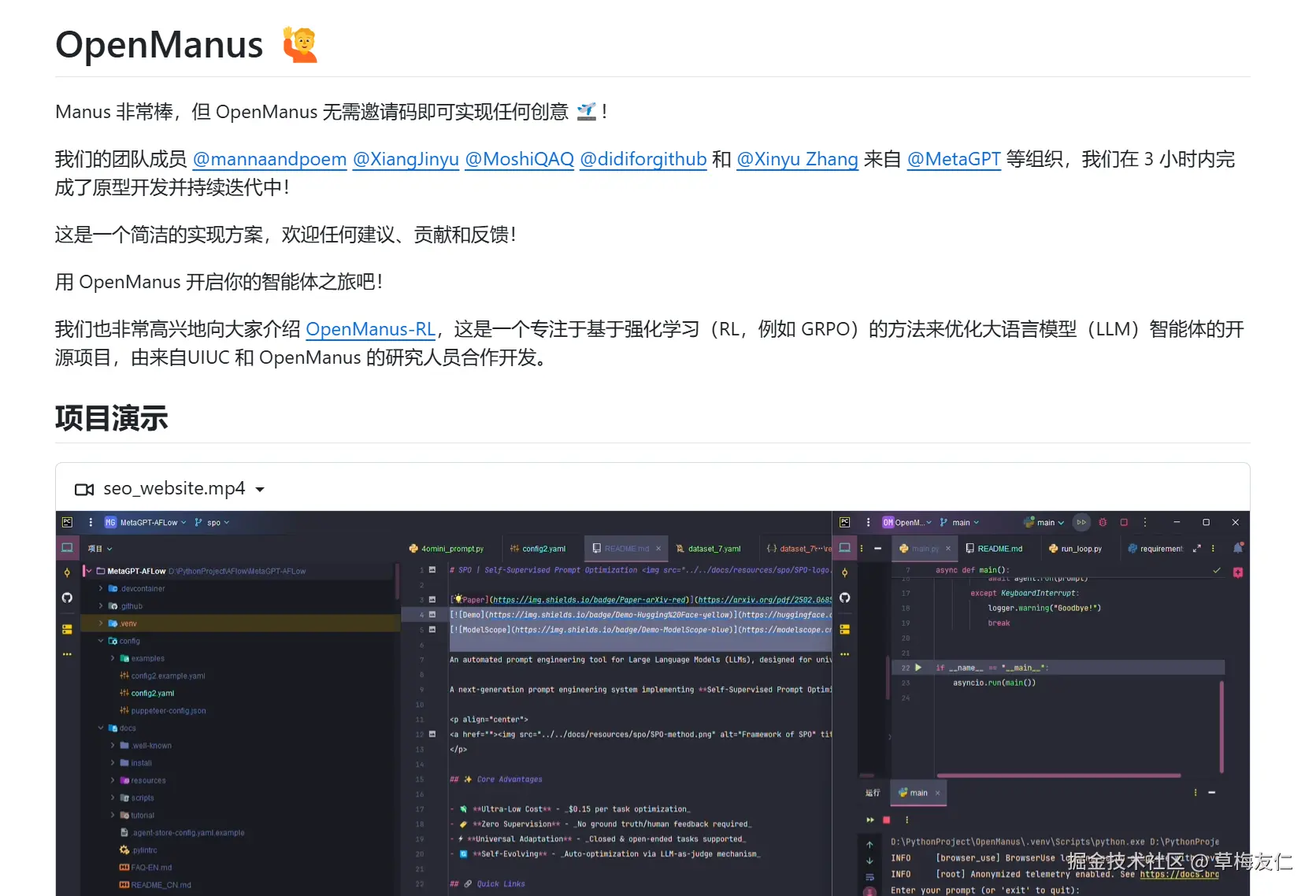Open the @XiangJinyu profile link
This screenshot has height=896, width=1316.
click(406, 159)
